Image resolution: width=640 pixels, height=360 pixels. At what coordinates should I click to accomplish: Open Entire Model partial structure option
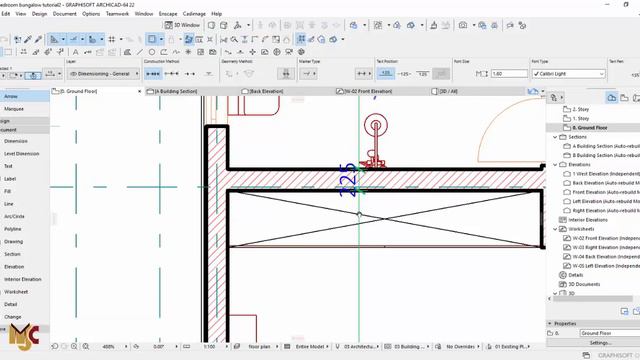point(309,347)
